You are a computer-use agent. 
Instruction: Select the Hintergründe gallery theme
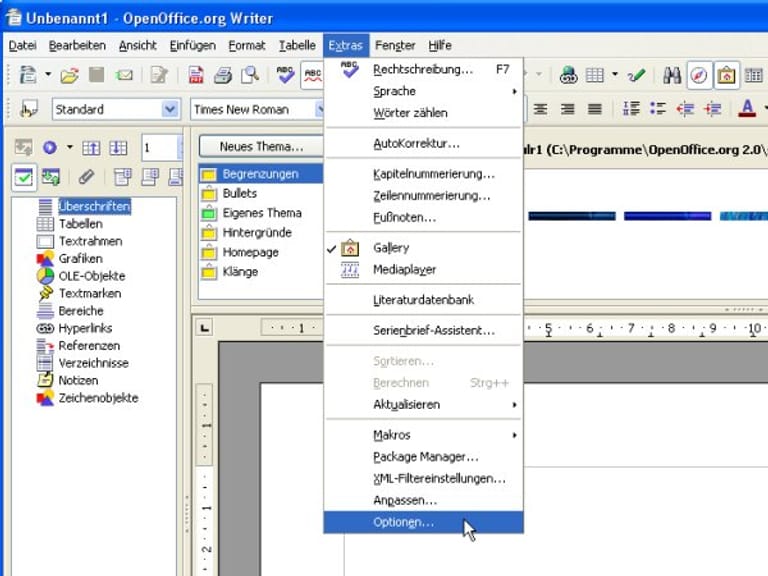pos(257,233)
